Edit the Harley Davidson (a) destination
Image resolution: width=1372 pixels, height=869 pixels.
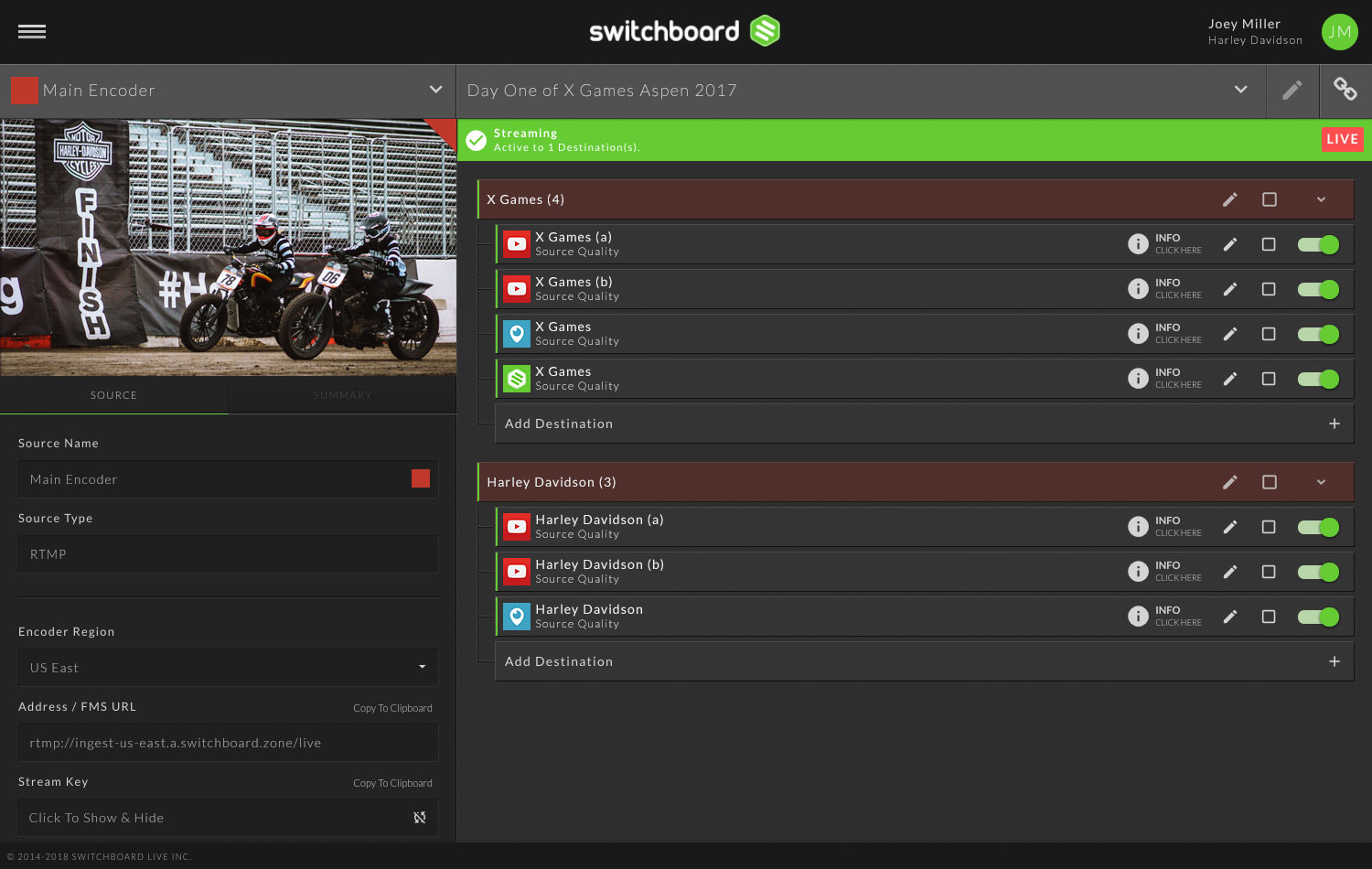(1230, 527)
